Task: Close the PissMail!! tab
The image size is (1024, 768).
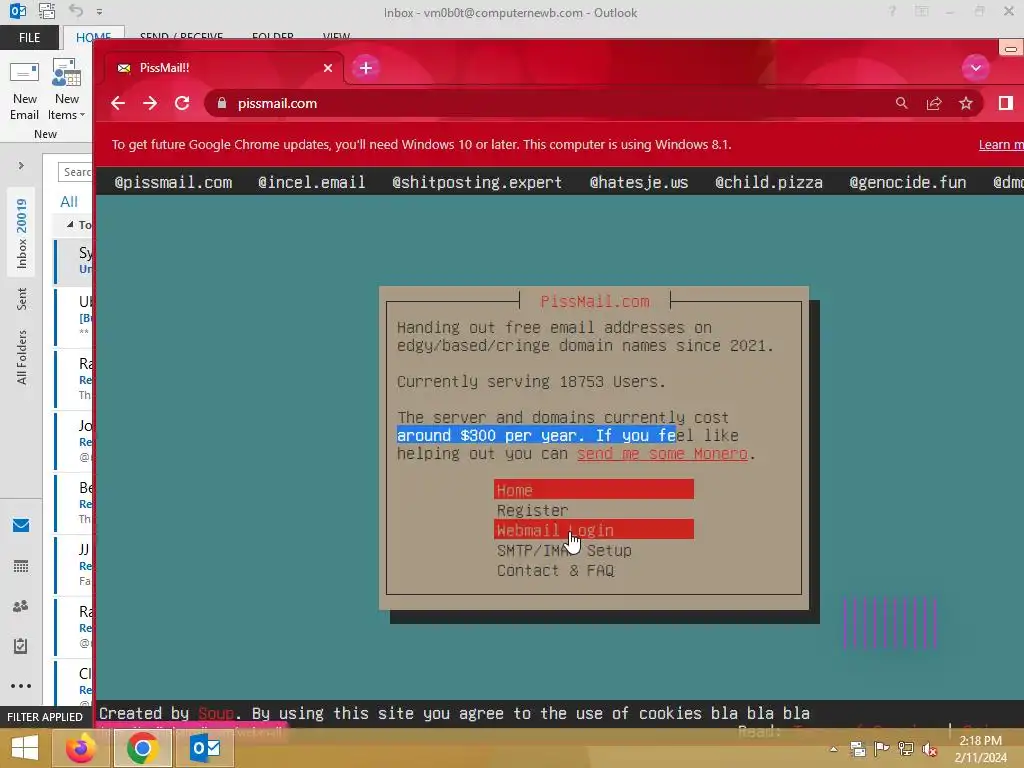Action: pos(328,68)
